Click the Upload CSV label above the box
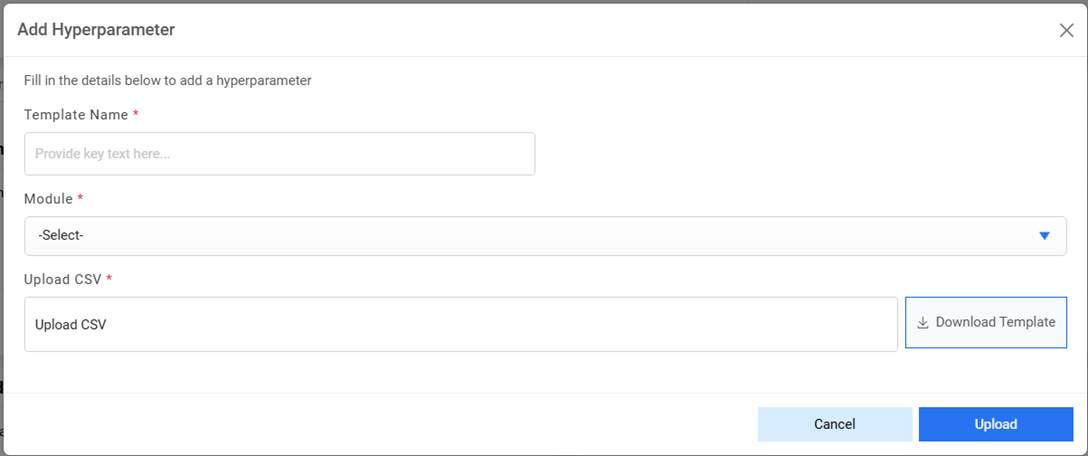The image size is (1088, 456). pyautogui.click(x=62, y=279)
